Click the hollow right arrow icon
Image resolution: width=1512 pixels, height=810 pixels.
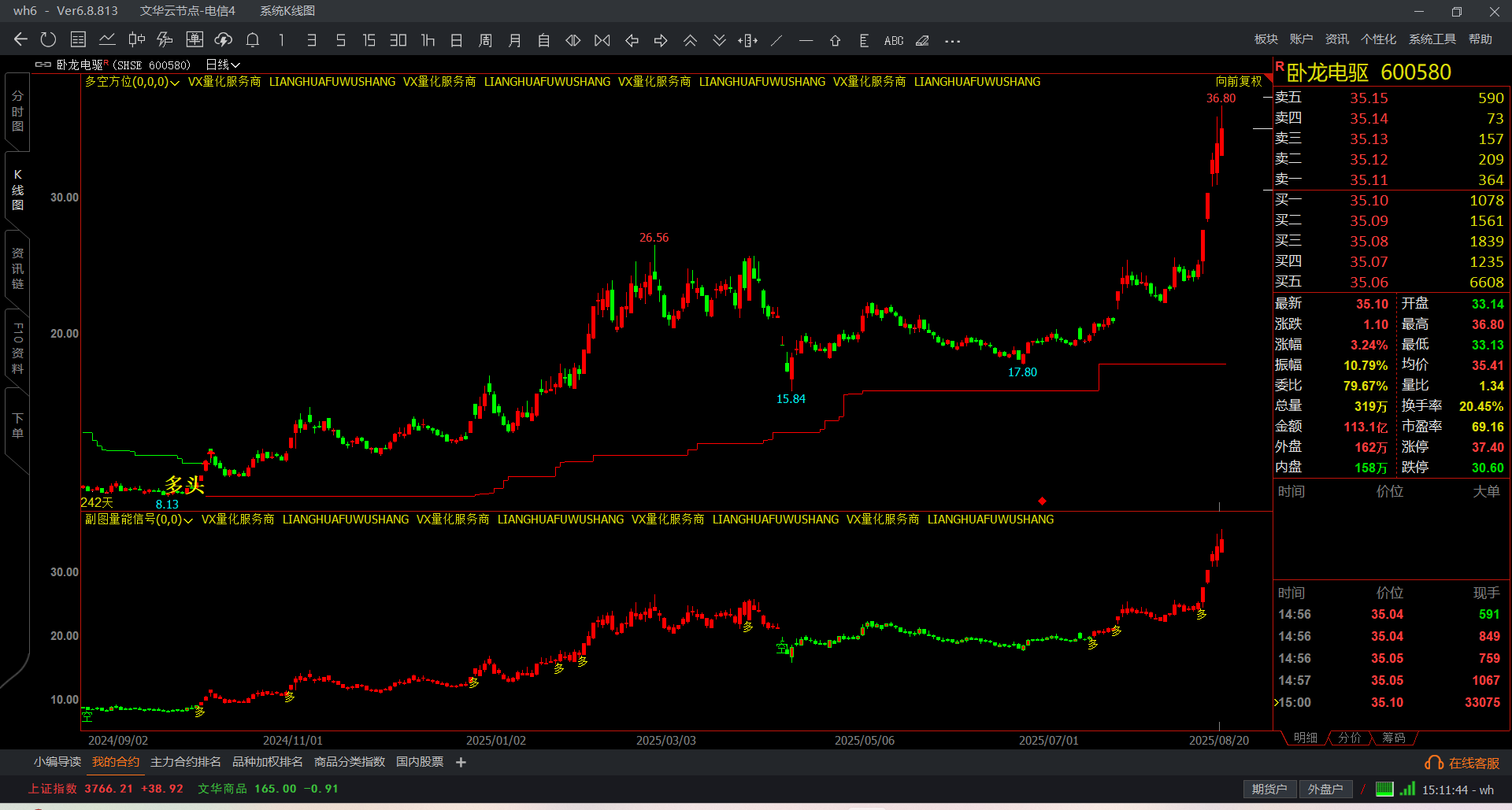661,40
